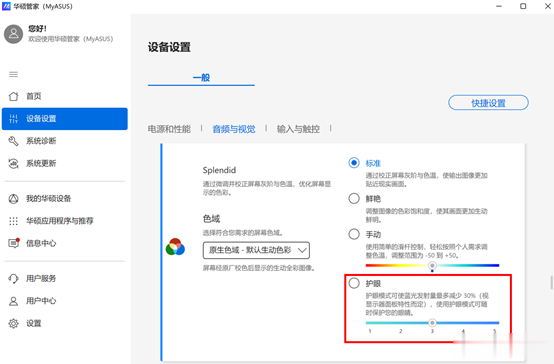Select the 鲜艳 radio button

[x=354, y=198]
